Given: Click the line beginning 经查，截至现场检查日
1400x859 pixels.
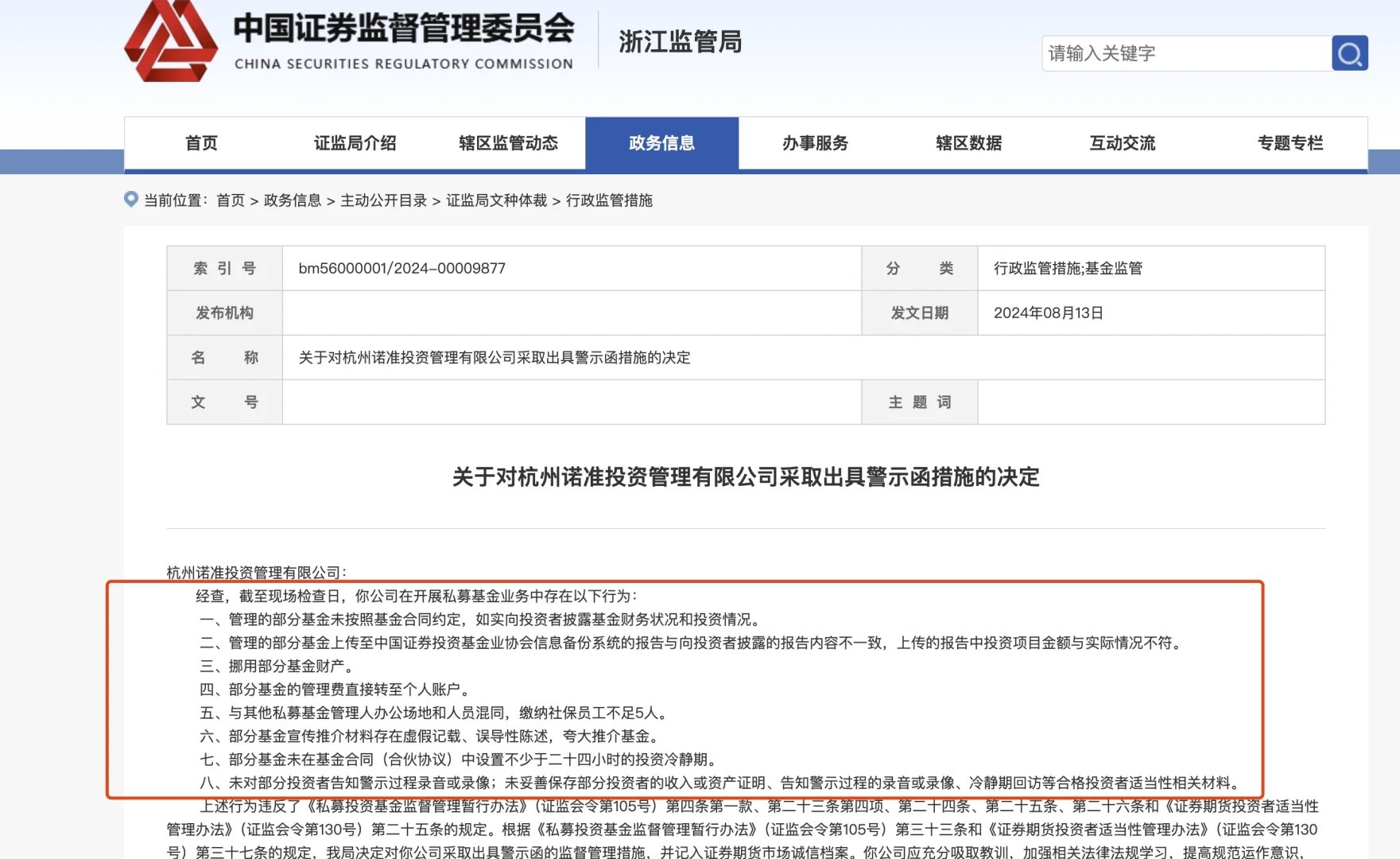Looking at the screenshot, I should pos(417,596).
